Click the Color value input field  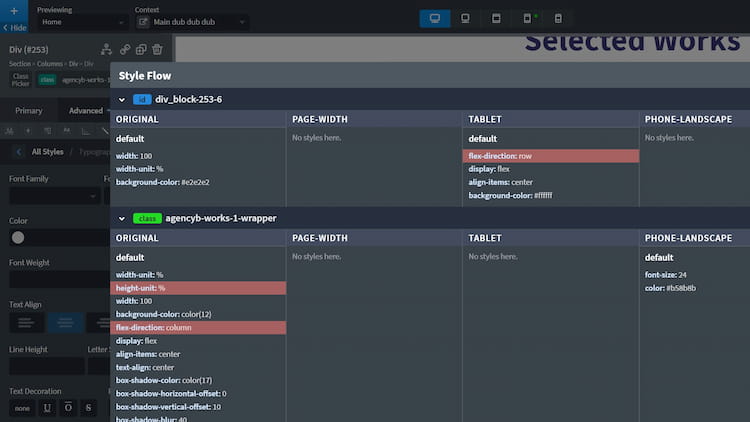click(68, 238)
